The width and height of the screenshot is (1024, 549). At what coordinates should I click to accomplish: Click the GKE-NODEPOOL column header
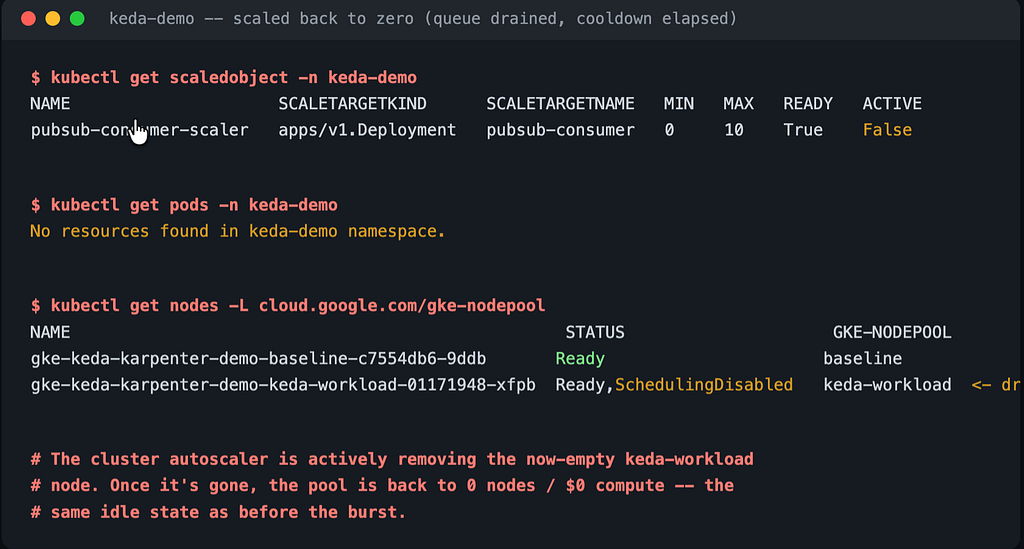point(891,332)
